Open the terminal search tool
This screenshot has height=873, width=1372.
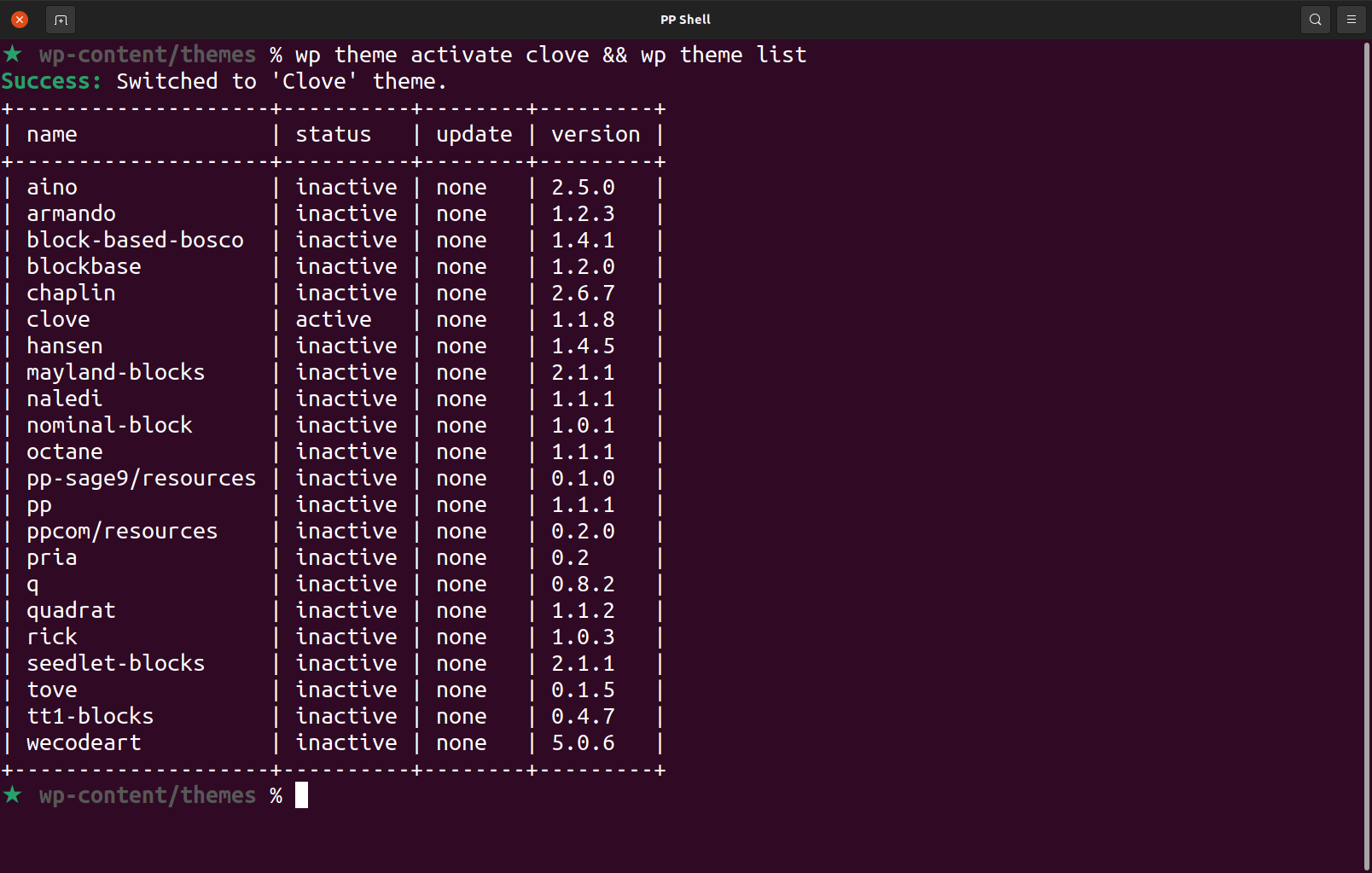tap(1315, 19)
